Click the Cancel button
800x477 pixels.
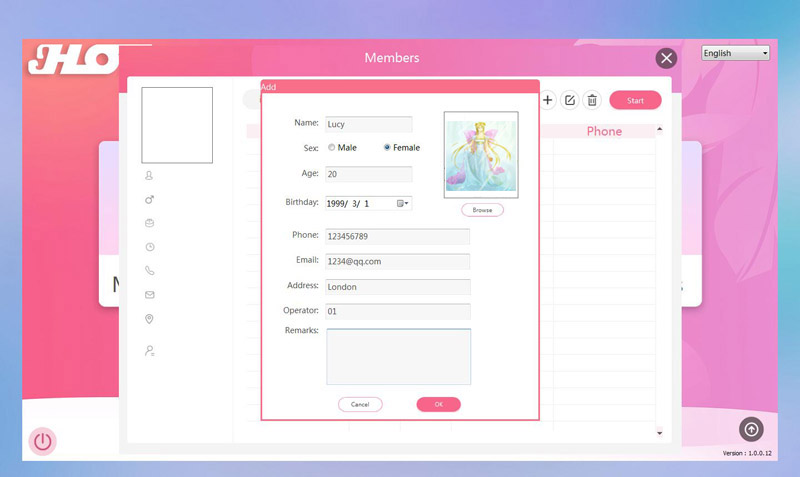(360, 404)
